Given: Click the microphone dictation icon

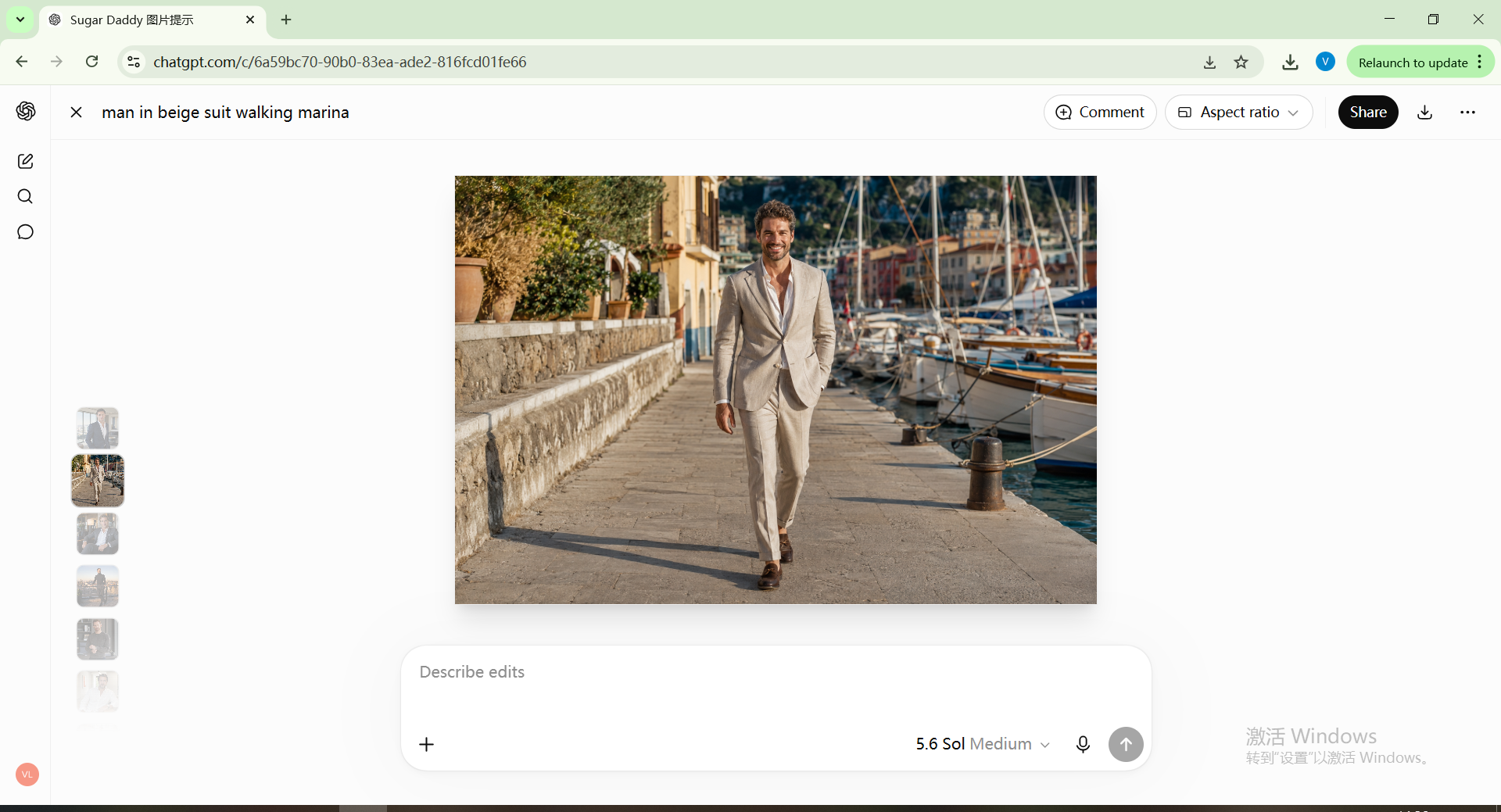Looking at the screenshot, I should (1083, 744).
